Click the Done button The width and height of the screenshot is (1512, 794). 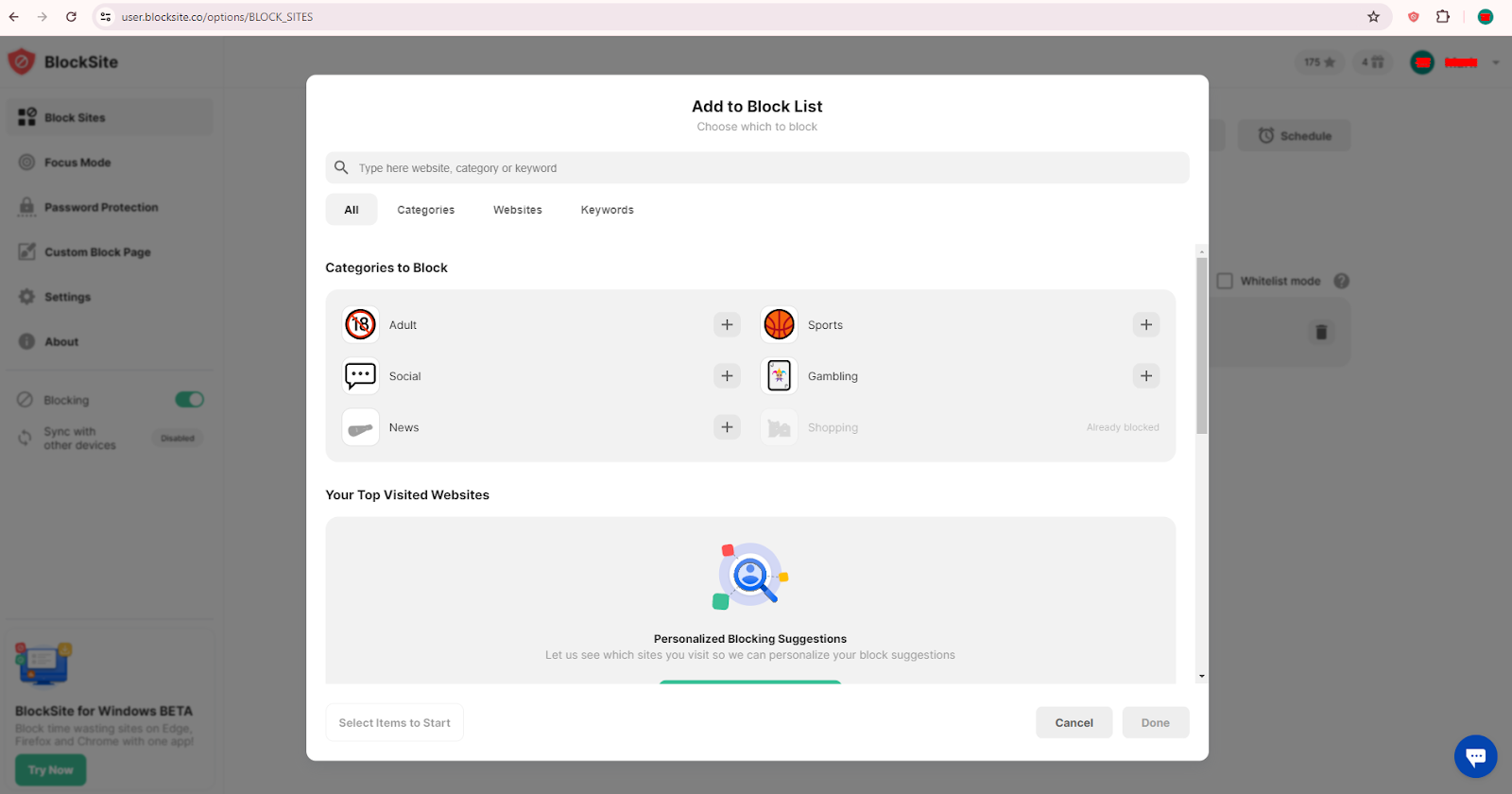pos(1155,722)
